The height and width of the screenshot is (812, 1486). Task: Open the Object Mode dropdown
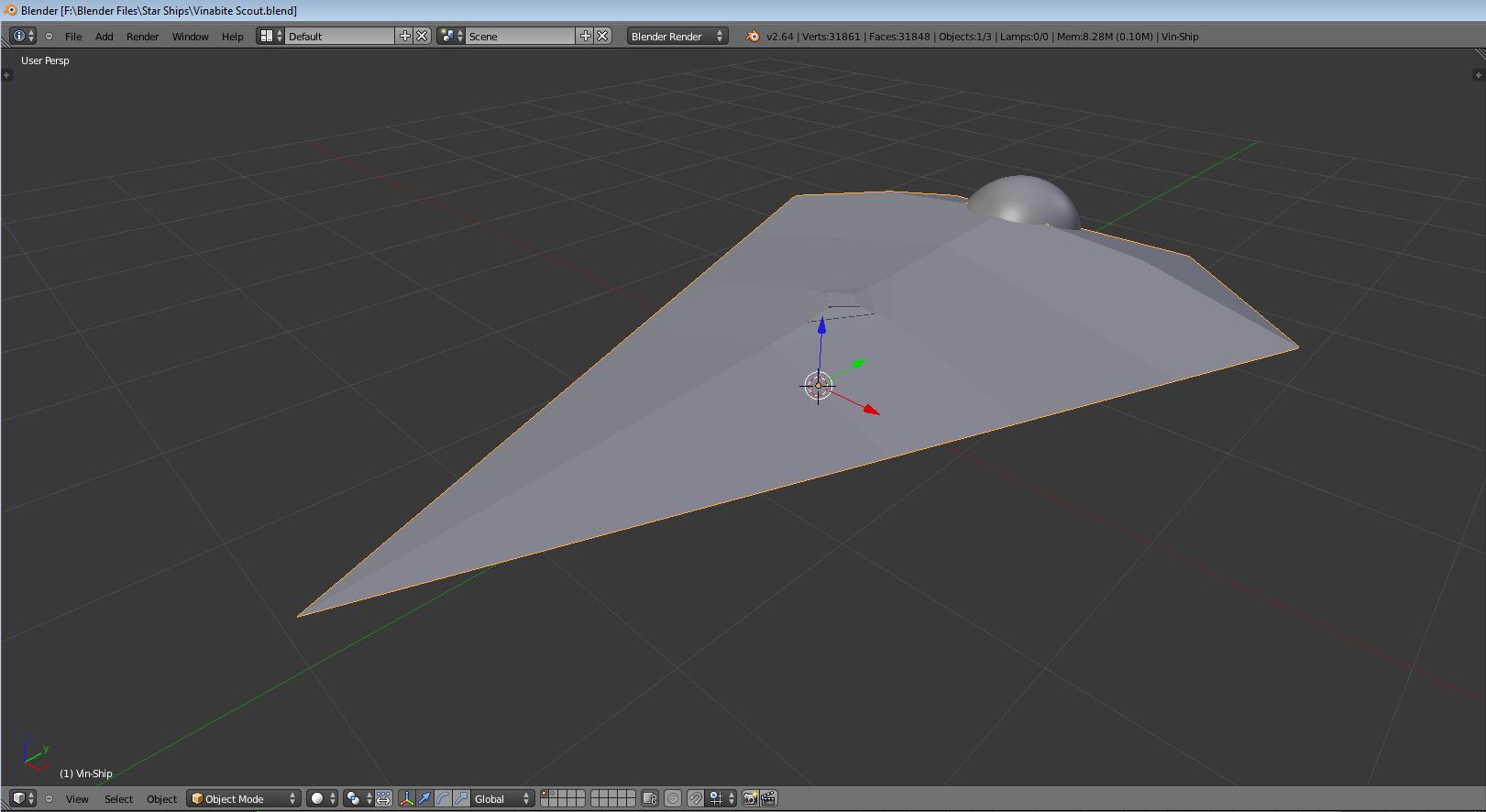(x=244, y=799)
